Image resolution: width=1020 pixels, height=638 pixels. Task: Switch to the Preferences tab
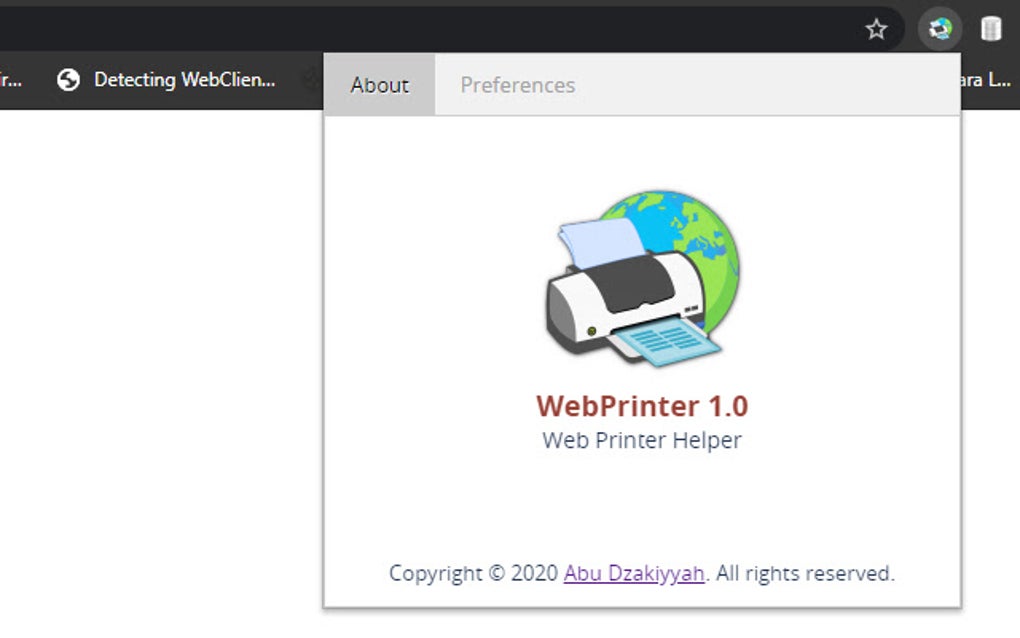click(517, 85)
